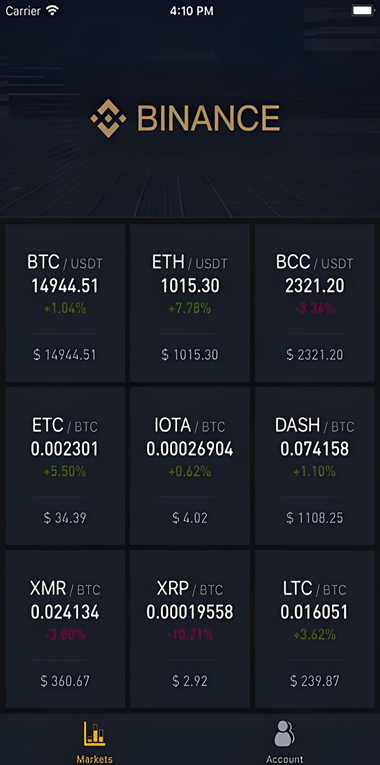Open the XRP / BTC market tile

[190, 628]
